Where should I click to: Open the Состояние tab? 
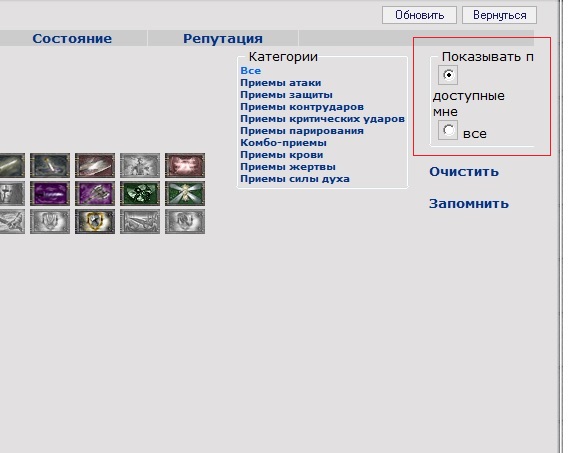72,39
